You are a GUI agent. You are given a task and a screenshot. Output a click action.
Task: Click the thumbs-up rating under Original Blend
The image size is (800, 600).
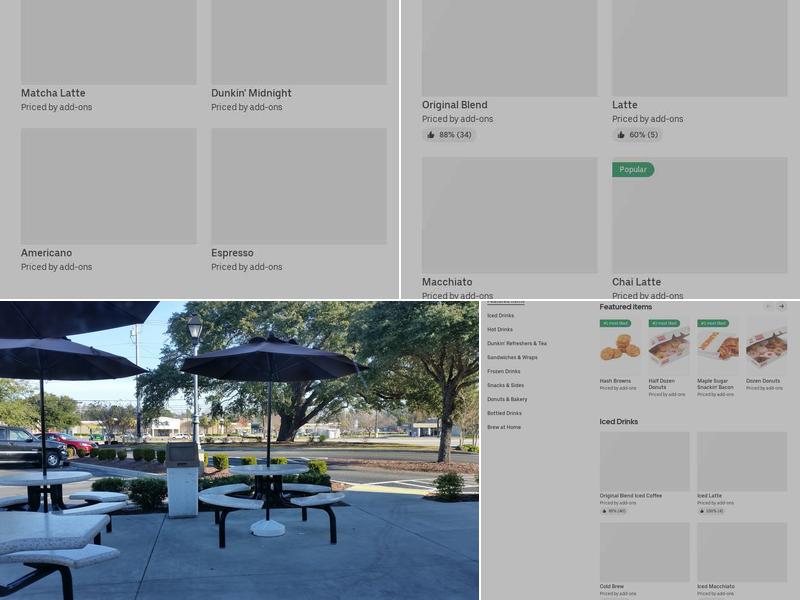(449, 135)
